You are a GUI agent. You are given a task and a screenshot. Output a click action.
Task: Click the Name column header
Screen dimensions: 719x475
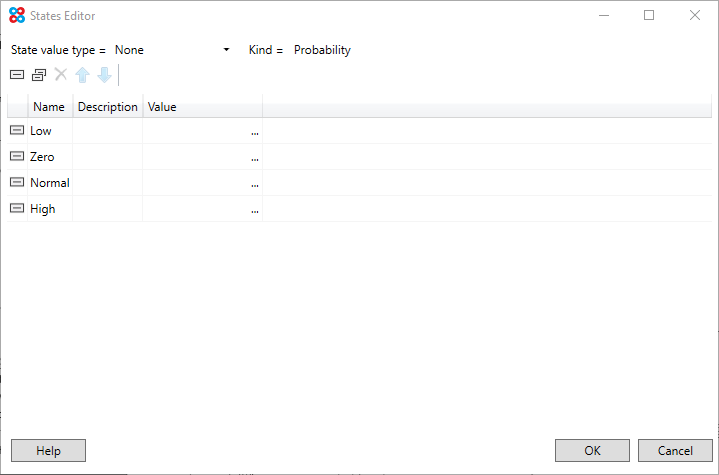tap(49, 107)
